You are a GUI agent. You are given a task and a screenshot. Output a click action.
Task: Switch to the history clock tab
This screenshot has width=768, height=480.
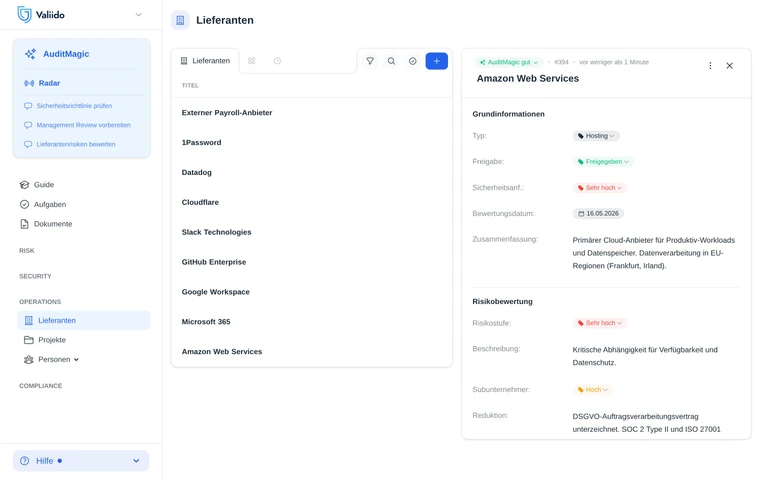[x=277, y=61]
